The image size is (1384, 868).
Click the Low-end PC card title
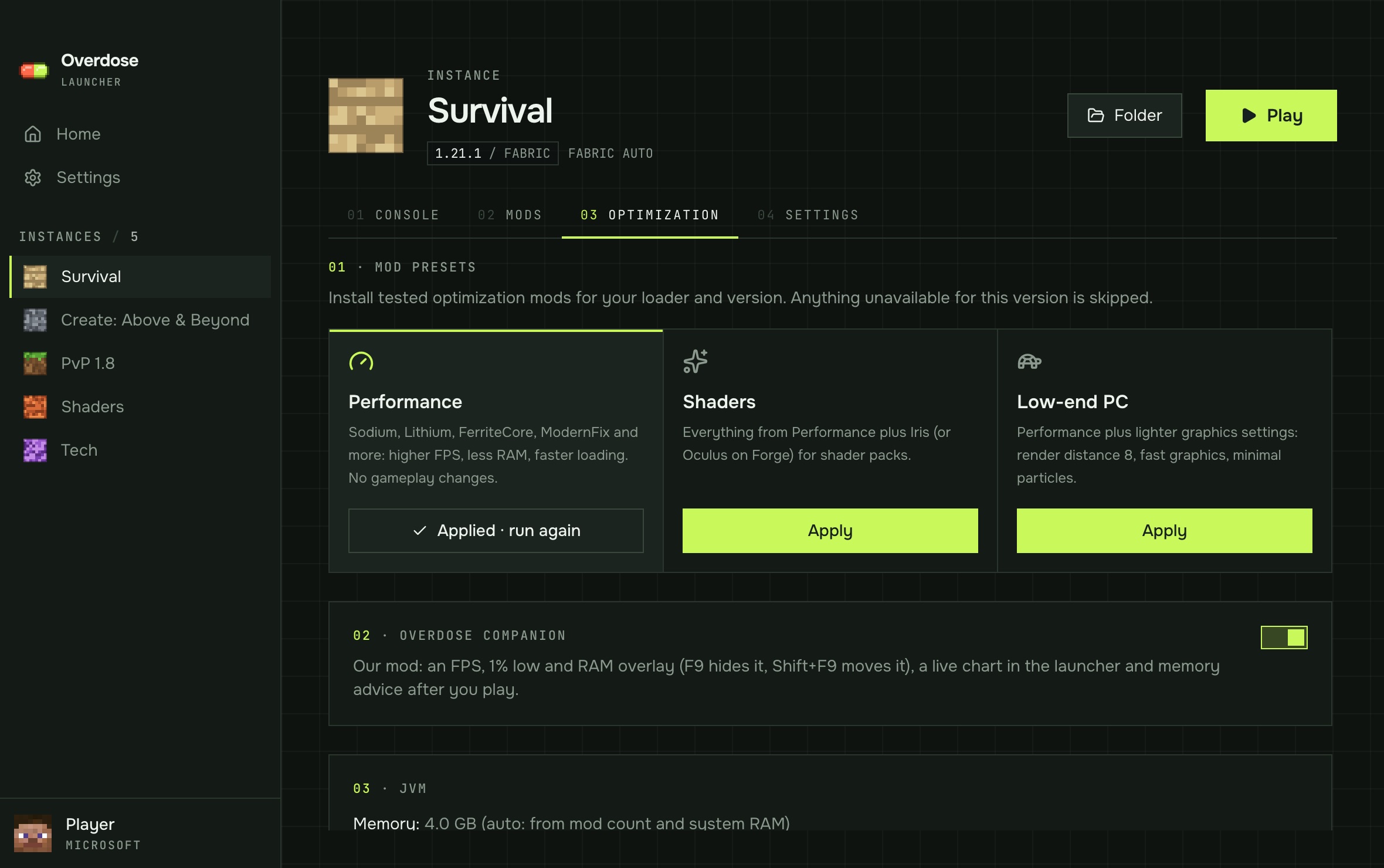pos(1073,402)
